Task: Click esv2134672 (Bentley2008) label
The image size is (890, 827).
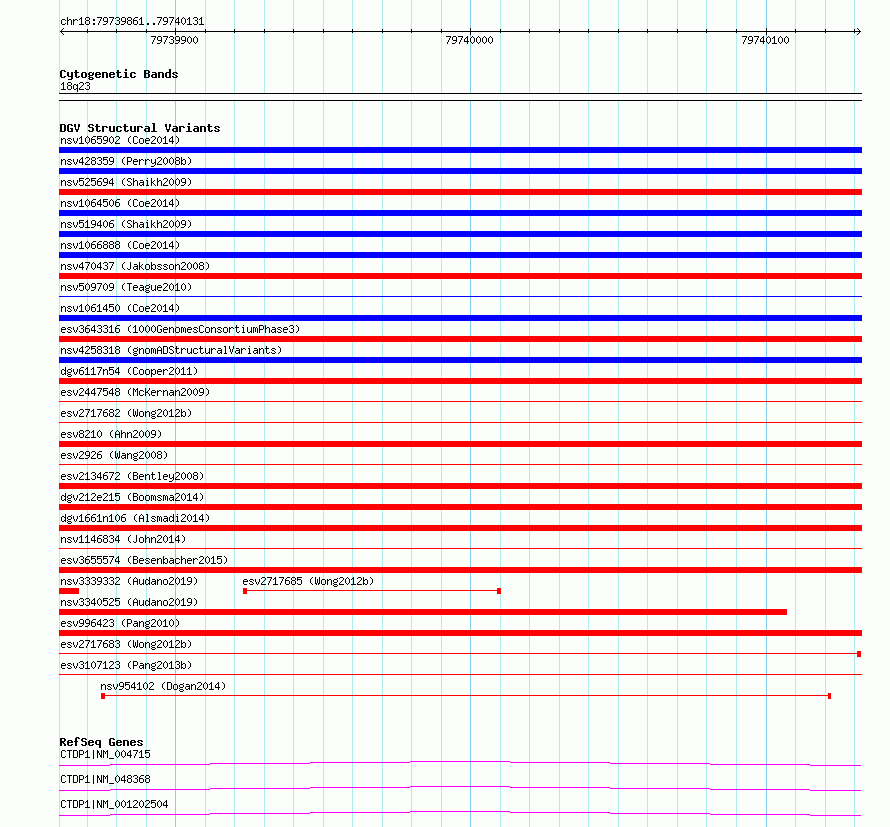Action: tap(132, 476)
